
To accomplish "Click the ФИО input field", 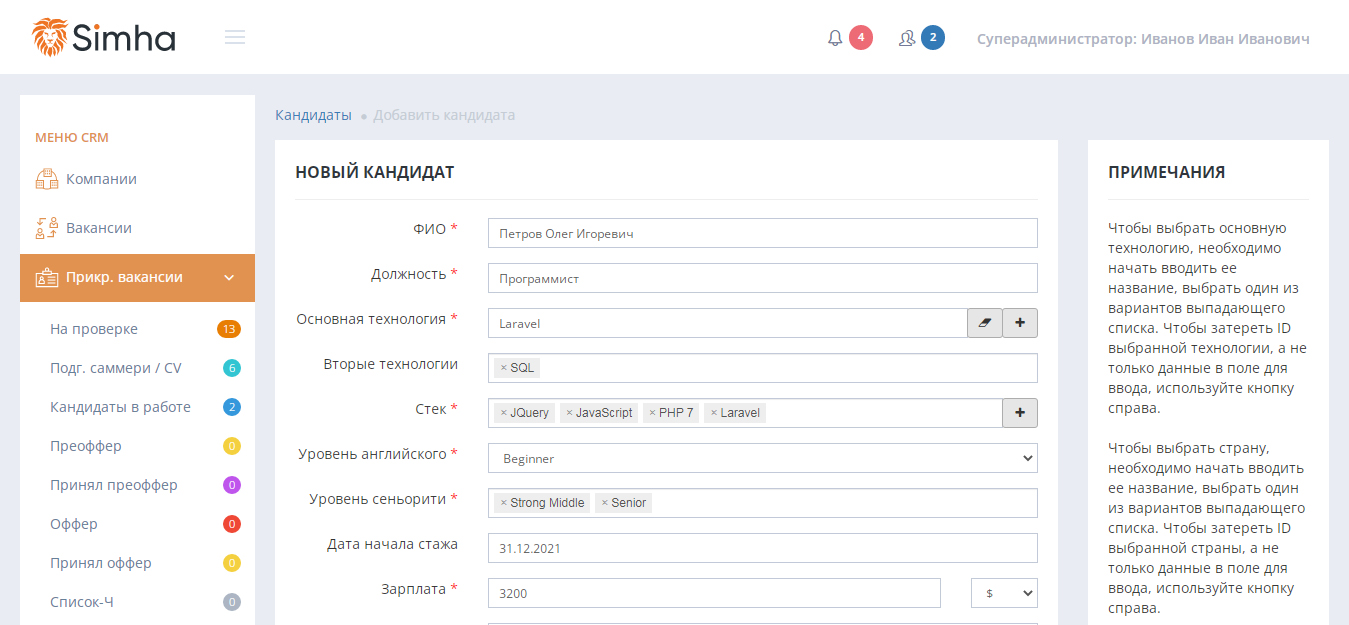I will tap(762, 233).
